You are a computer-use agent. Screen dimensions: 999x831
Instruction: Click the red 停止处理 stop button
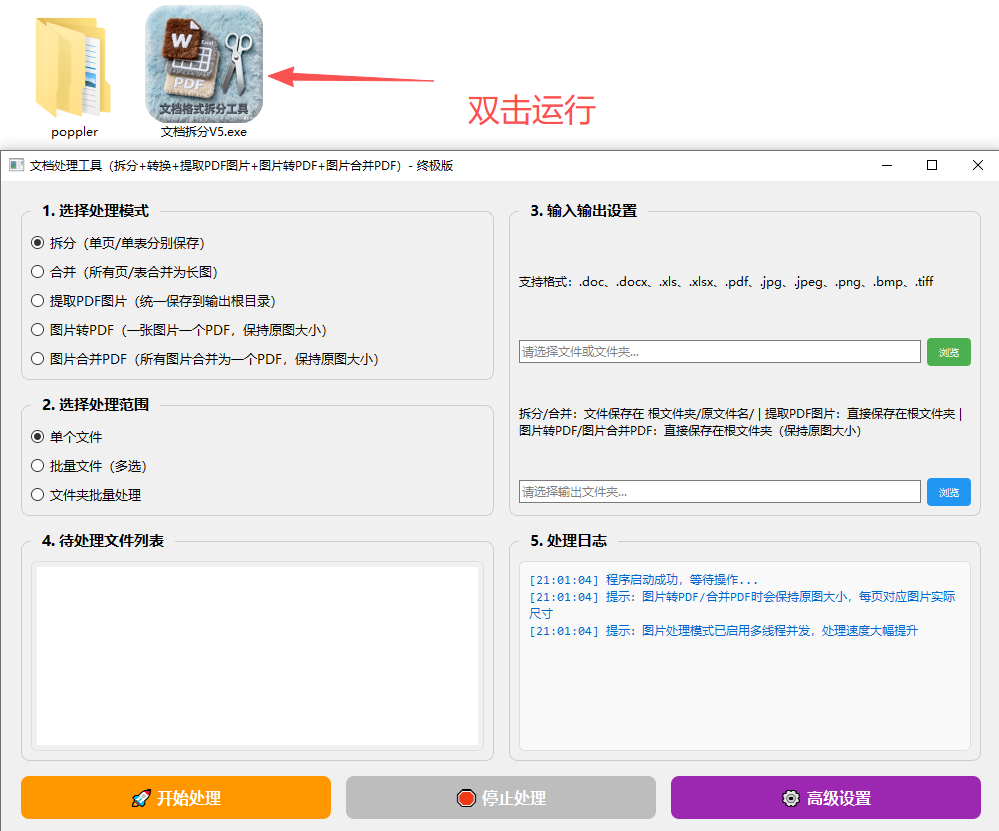pos(500,798)
